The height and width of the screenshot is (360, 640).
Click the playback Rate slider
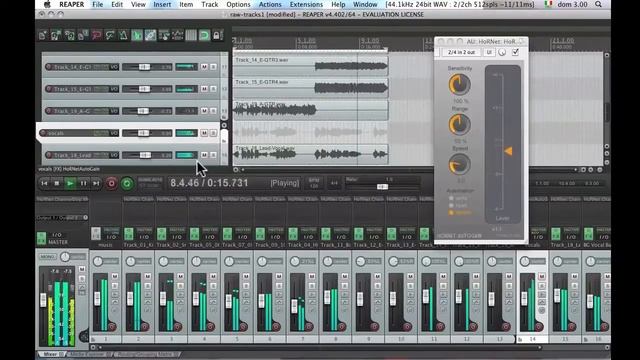382,187
